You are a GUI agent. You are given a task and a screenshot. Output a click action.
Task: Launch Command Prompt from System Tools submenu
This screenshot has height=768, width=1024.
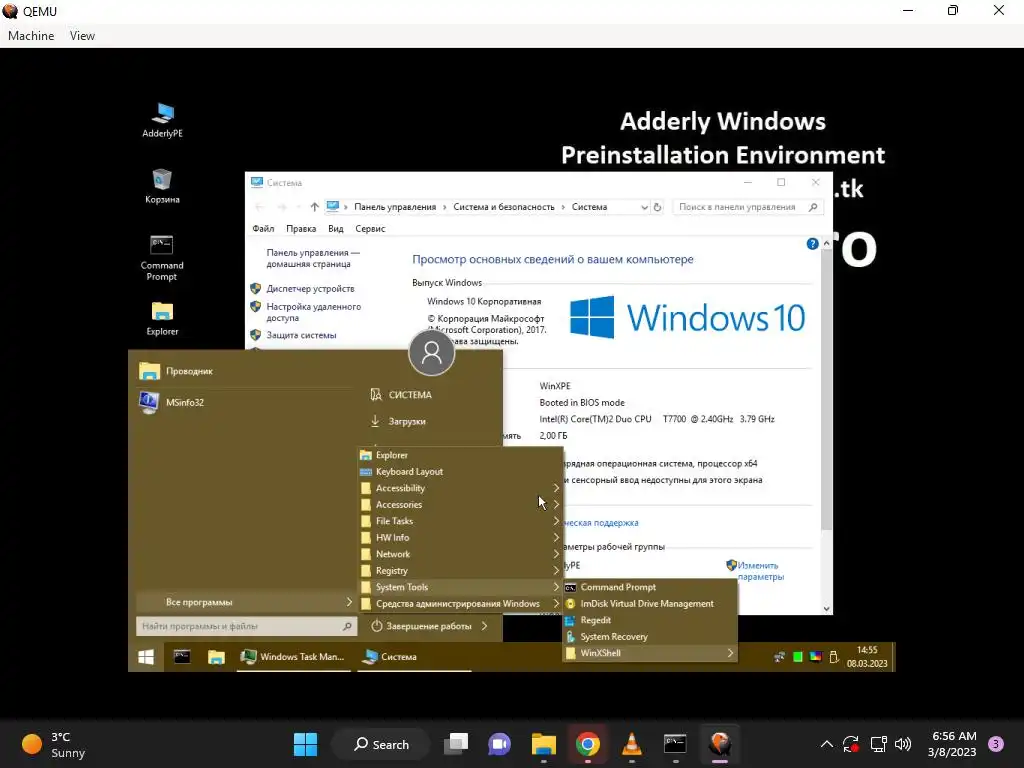(650, 587)
